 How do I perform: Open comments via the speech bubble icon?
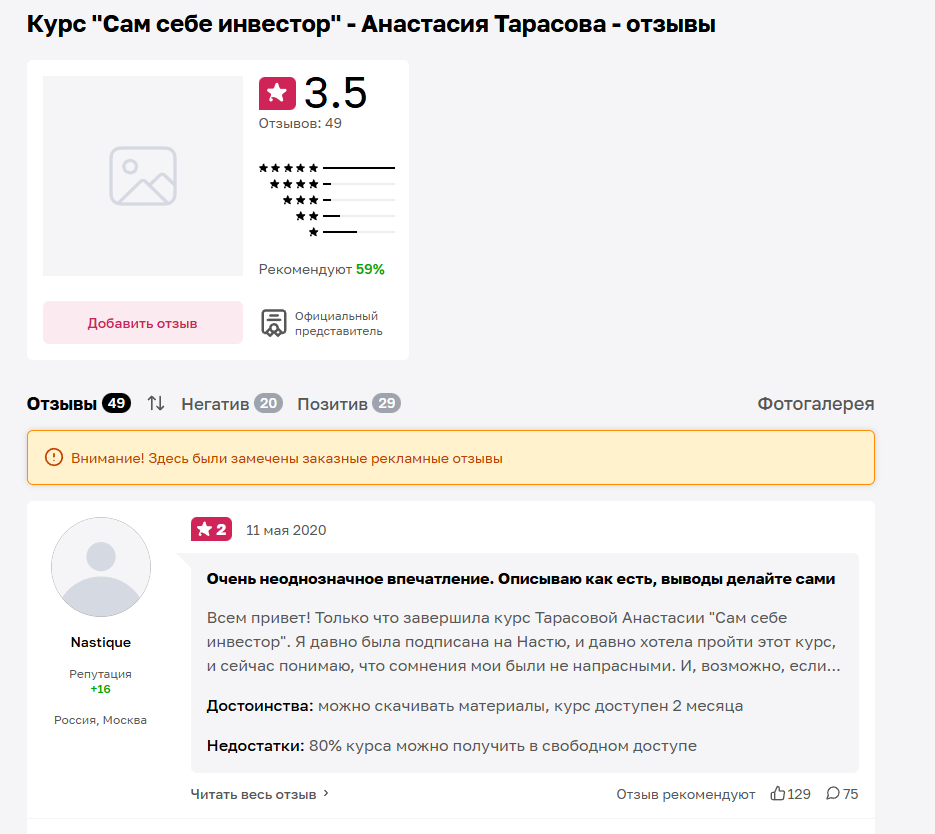coord(836,793)
